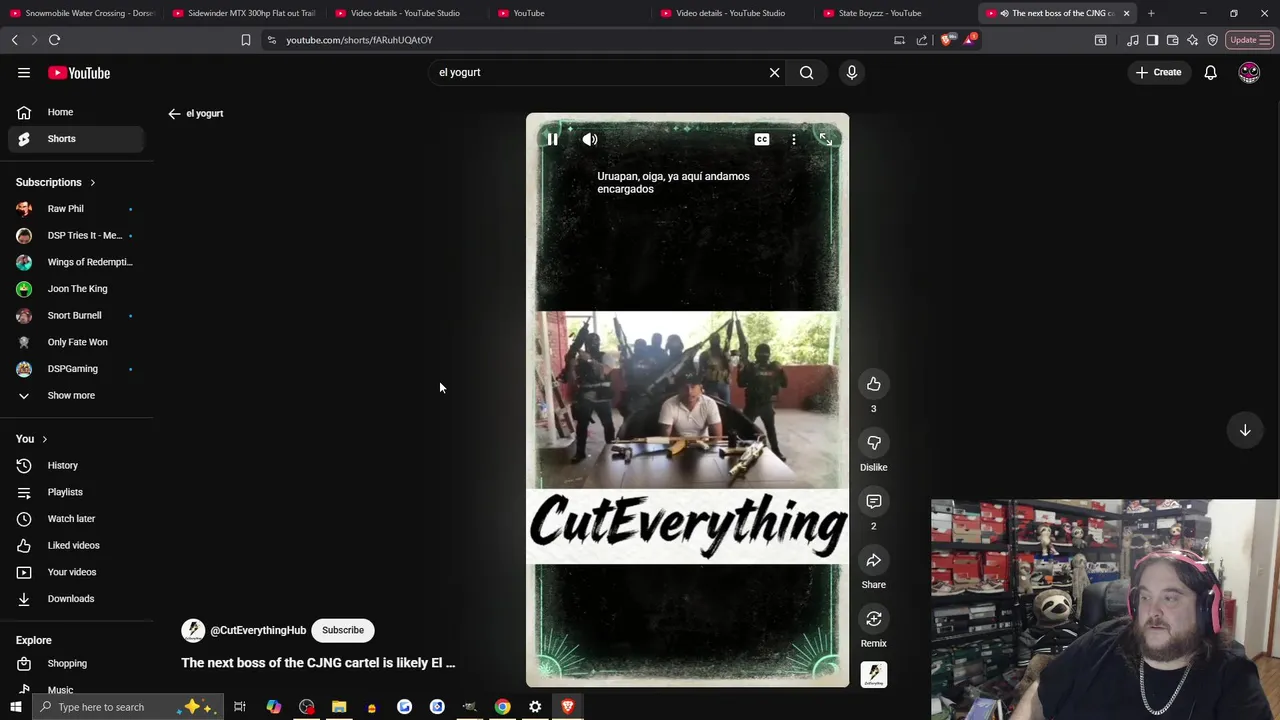Clear the 'el yogurt' search text
1280x720 pixels.
coord(774,72)
